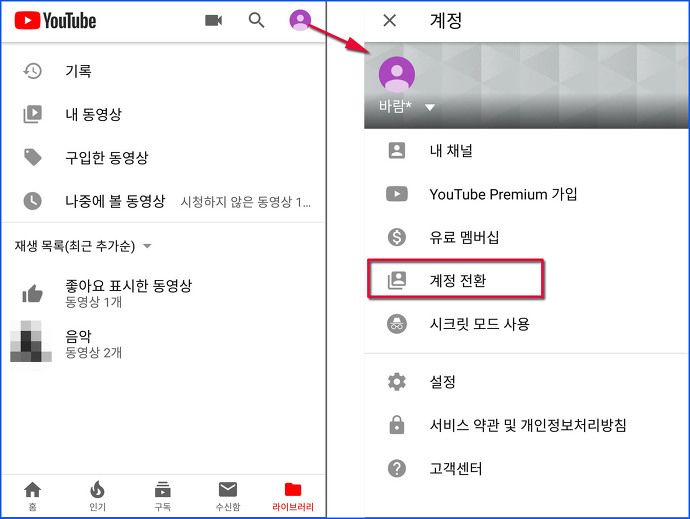
Task: Switch to the 인기 trending tab
Action: pos(97,496)
